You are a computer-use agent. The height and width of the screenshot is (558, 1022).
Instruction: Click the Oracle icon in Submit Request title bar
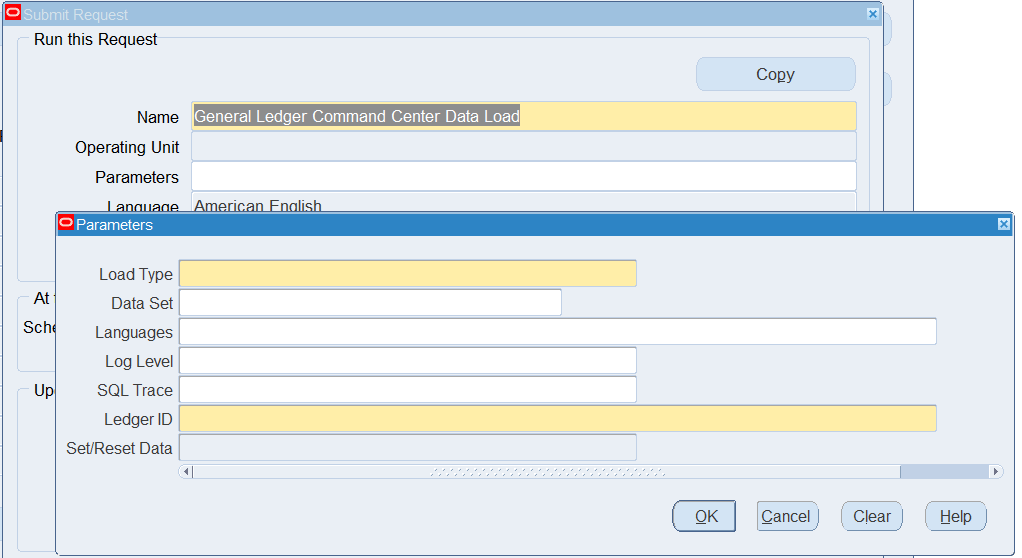coord(13,13)
